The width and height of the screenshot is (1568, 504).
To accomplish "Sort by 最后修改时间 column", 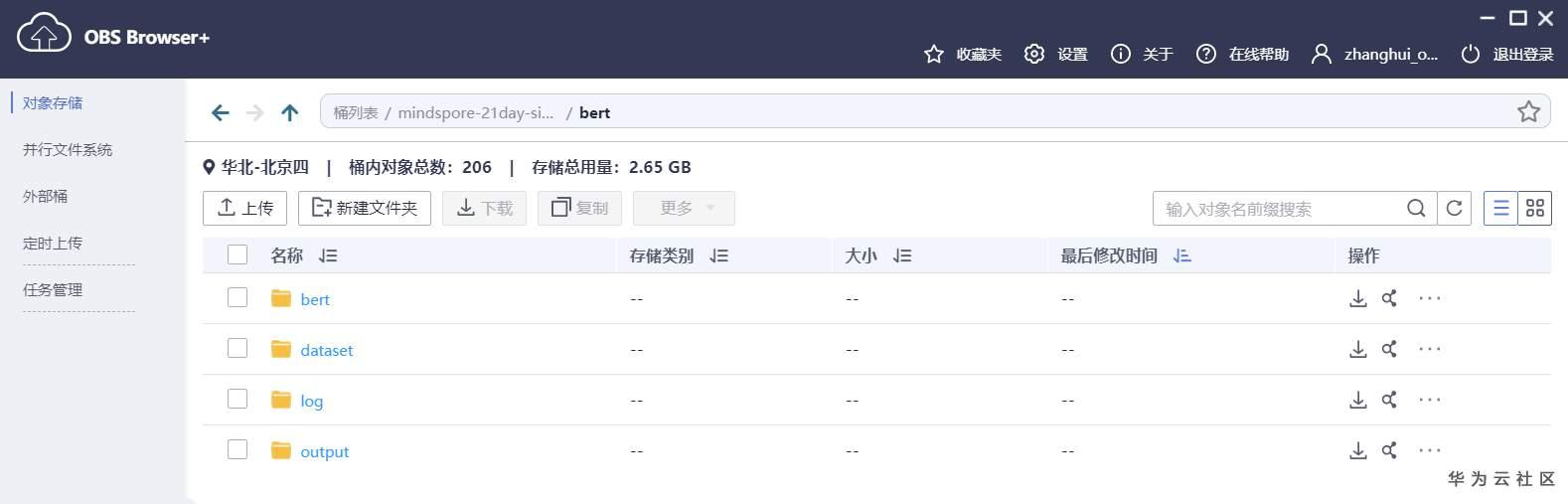I will [x=1181, y=255].
